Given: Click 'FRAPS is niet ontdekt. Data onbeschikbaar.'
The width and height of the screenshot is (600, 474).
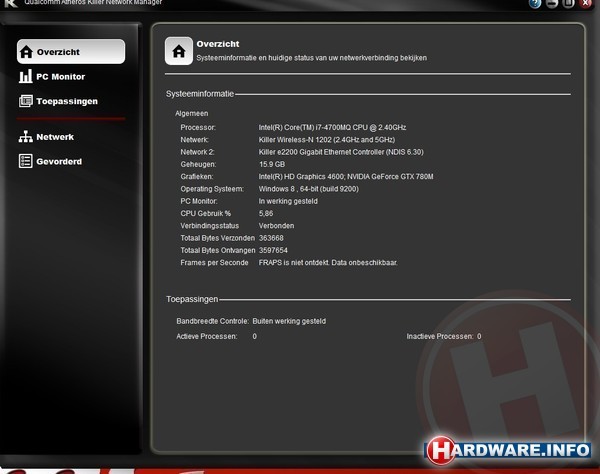Looking at the screenshot, I should pyautogui.click(x=328, y=262).
